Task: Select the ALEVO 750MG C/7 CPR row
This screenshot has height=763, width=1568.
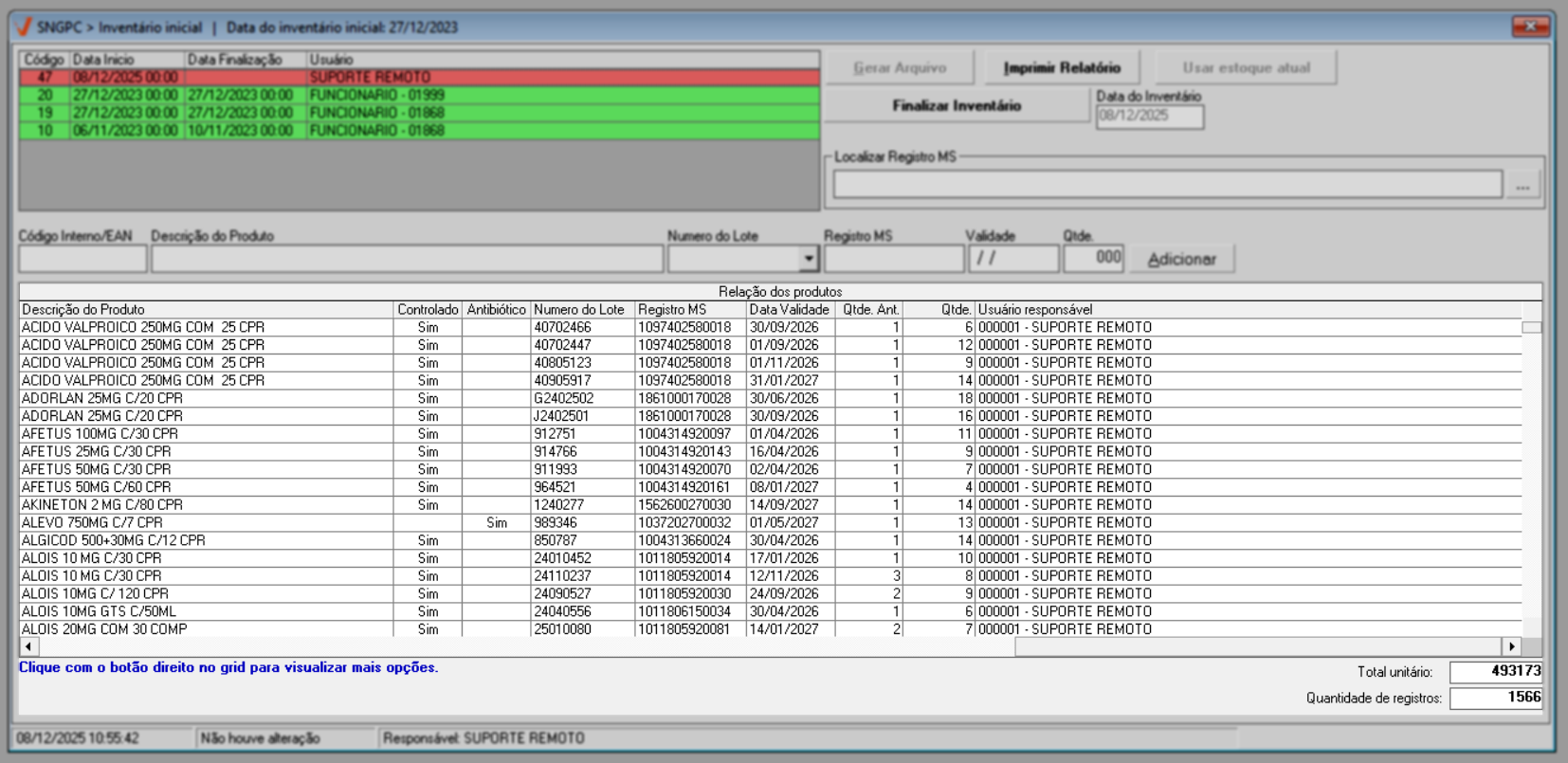Action: (x=771, y=522)
